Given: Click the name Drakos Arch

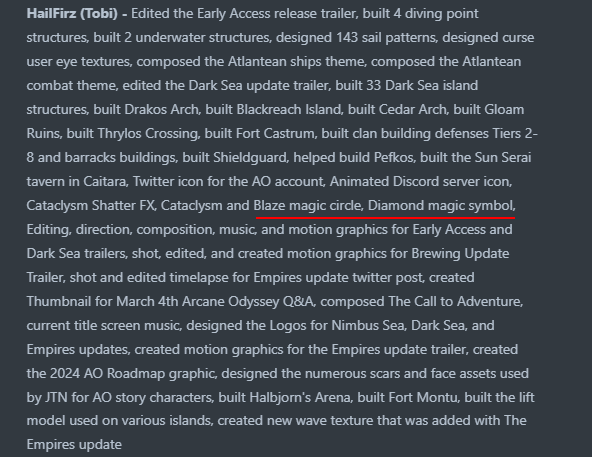Looking at the screenshot, I should [161, 110].
